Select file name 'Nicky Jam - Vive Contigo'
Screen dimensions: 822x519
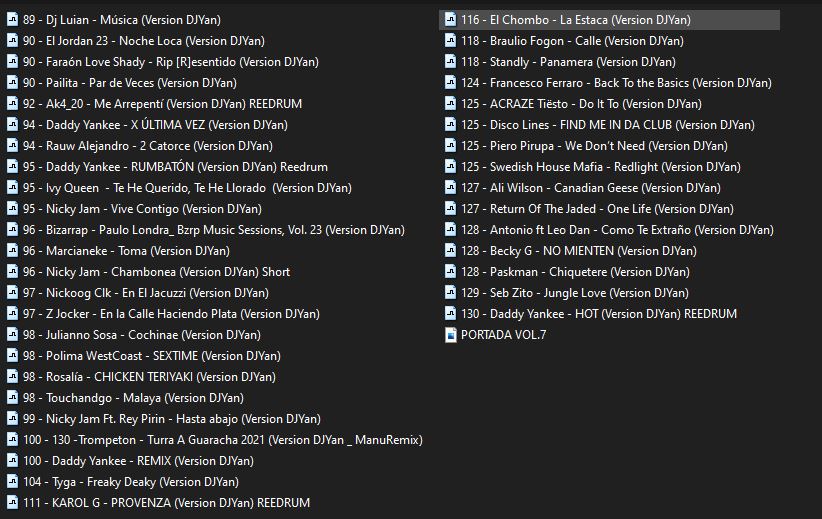(x=142, y=209)
